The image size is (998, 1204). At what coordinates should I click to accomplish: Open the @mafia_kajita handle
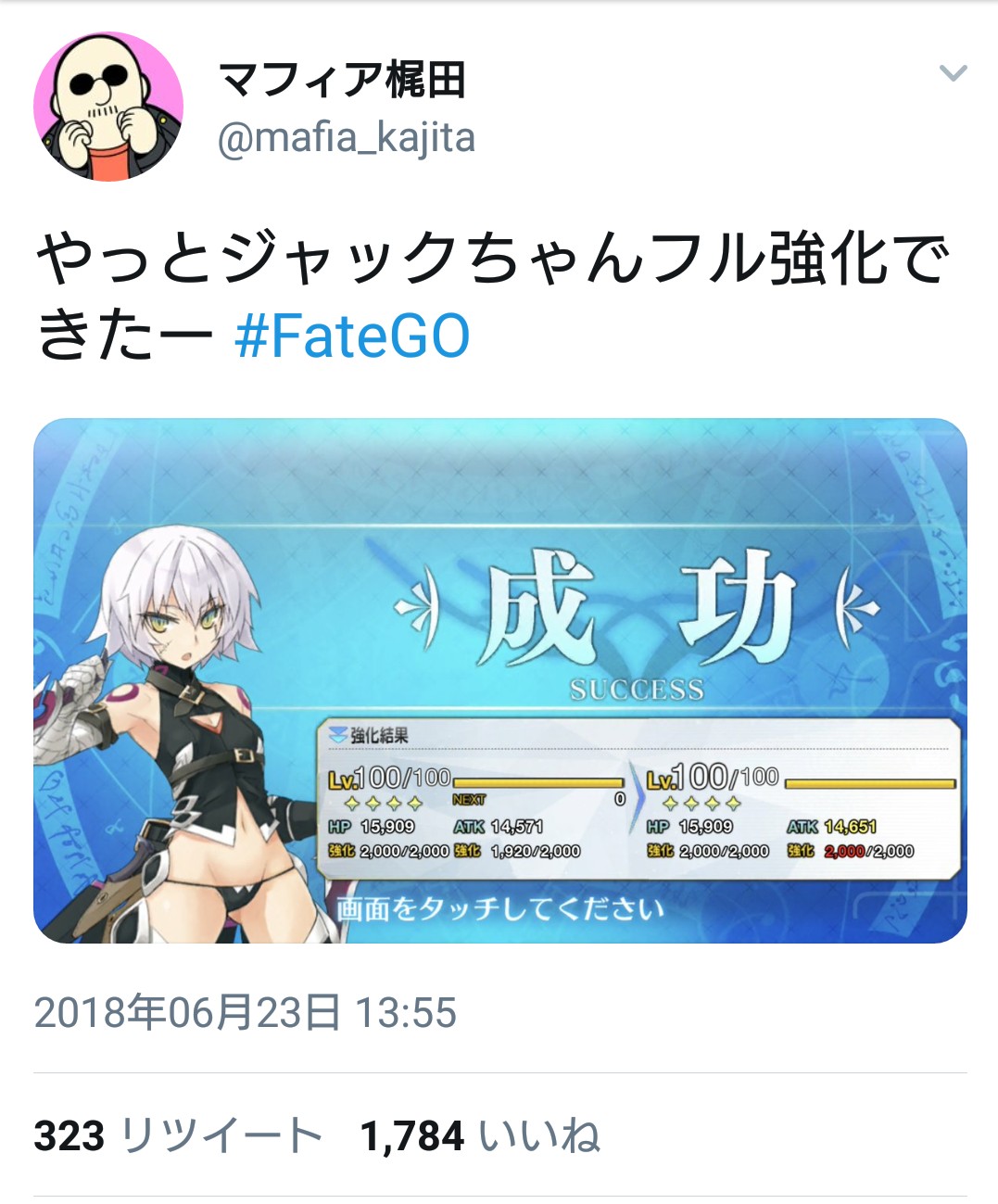click(346, 138)
